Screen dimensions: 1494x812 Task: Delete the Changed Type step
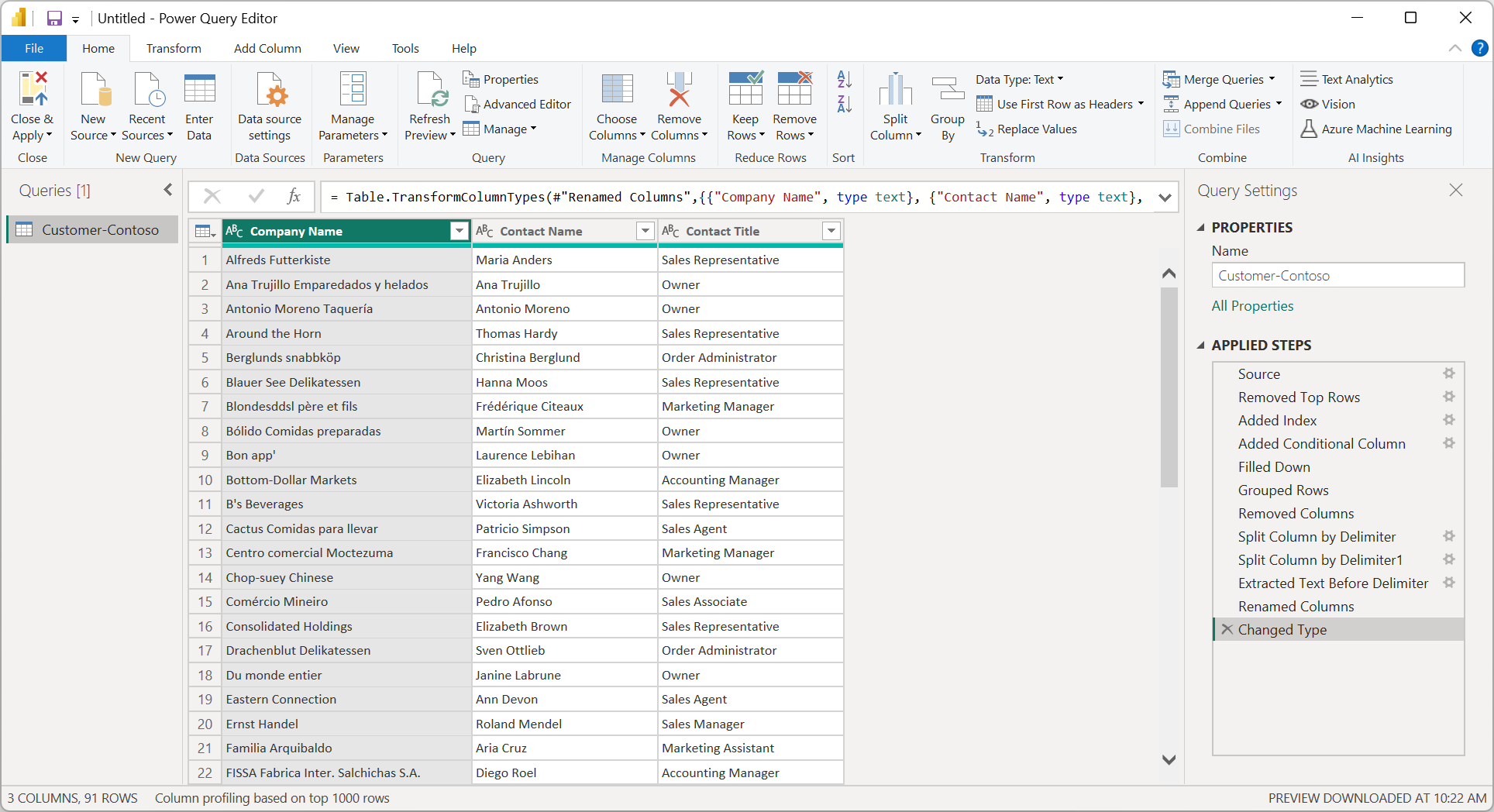1227,629
